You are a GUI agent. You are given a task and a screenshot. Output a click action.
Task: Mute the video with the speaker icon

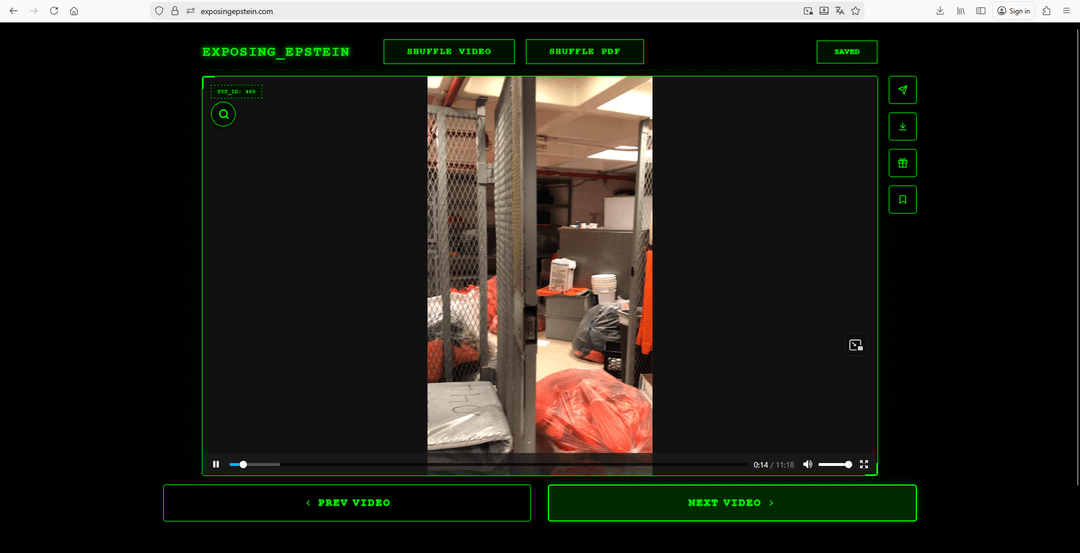coord(808,464)
